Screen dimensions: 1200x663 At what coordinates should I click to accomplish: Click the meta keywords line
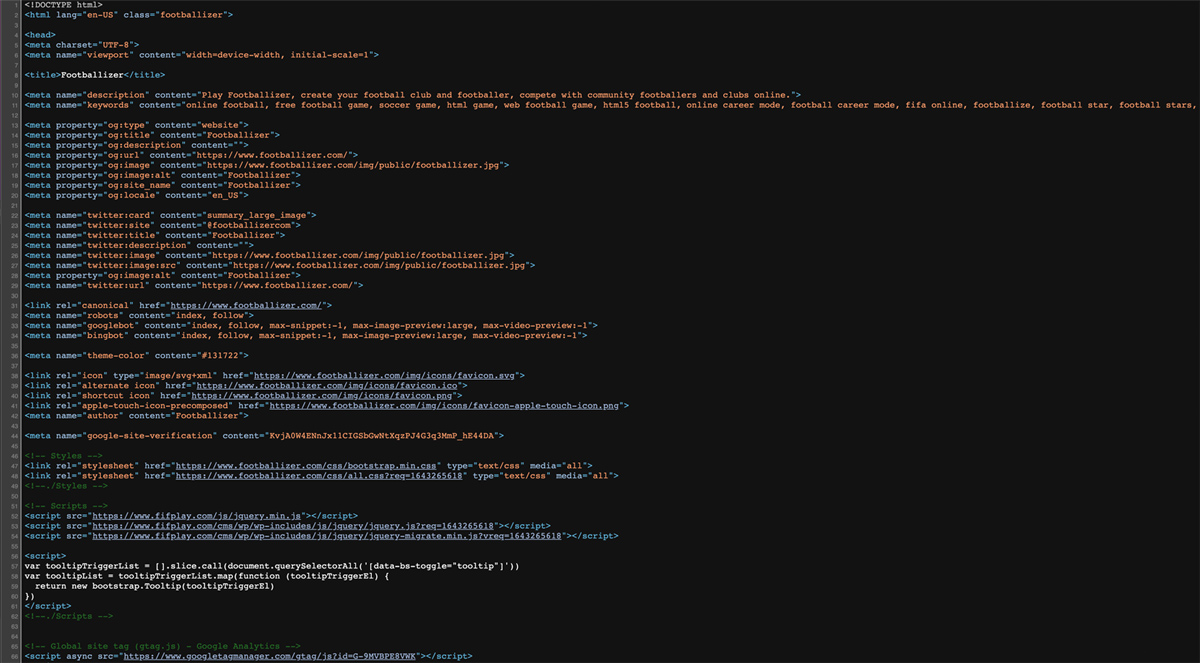coord(612,105)
